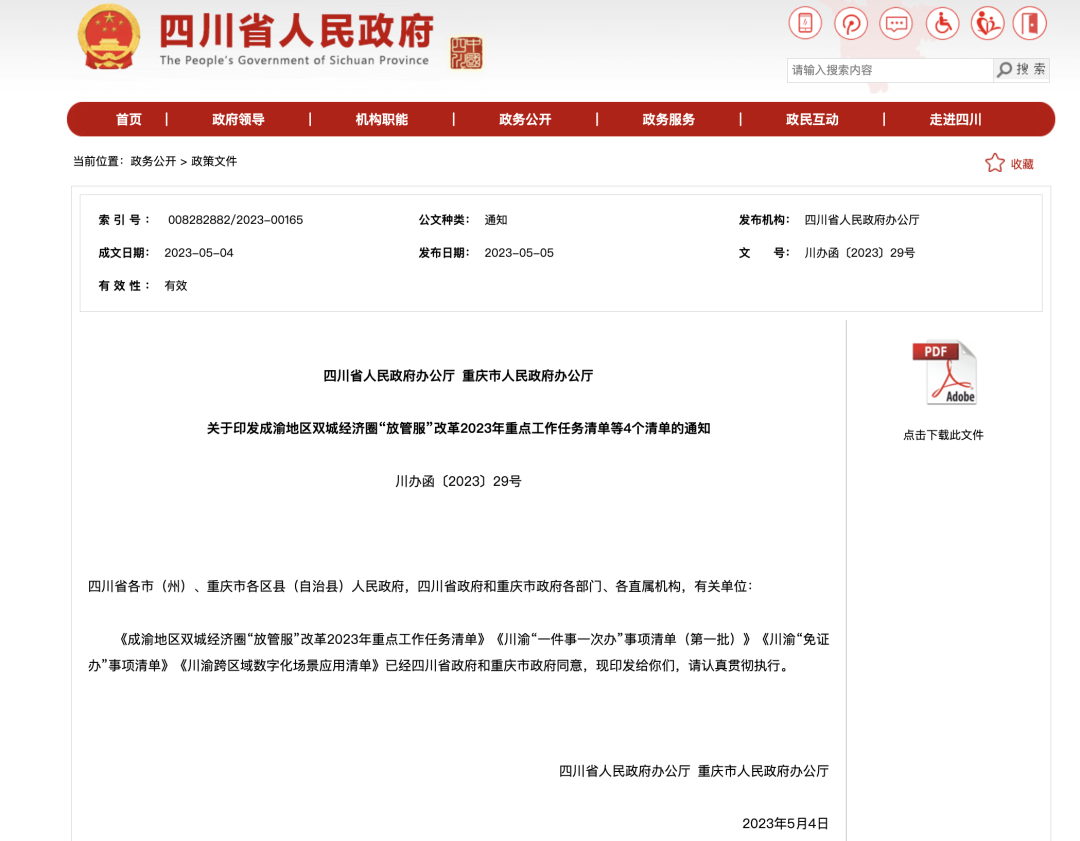This screenshot has height=841, width=1080.
Task: Open 政民互动 in the navigation bar
Action: pos(812,119)
